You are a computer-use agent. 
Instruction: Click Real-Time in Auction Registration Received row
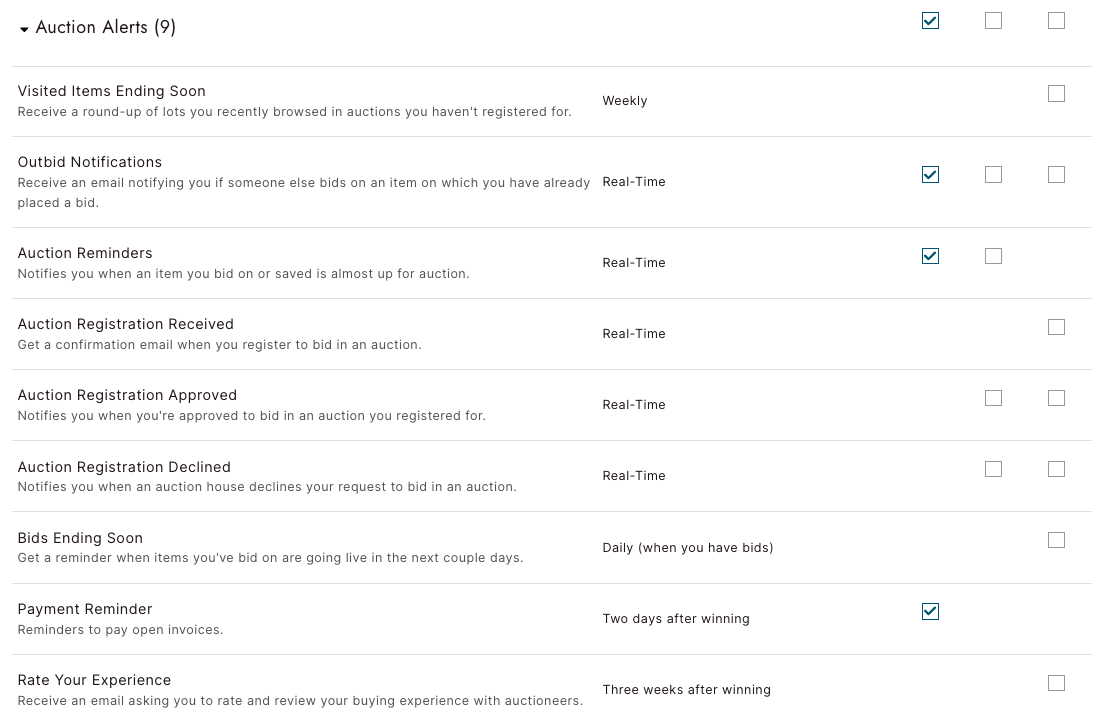click(x=634, y=334)
